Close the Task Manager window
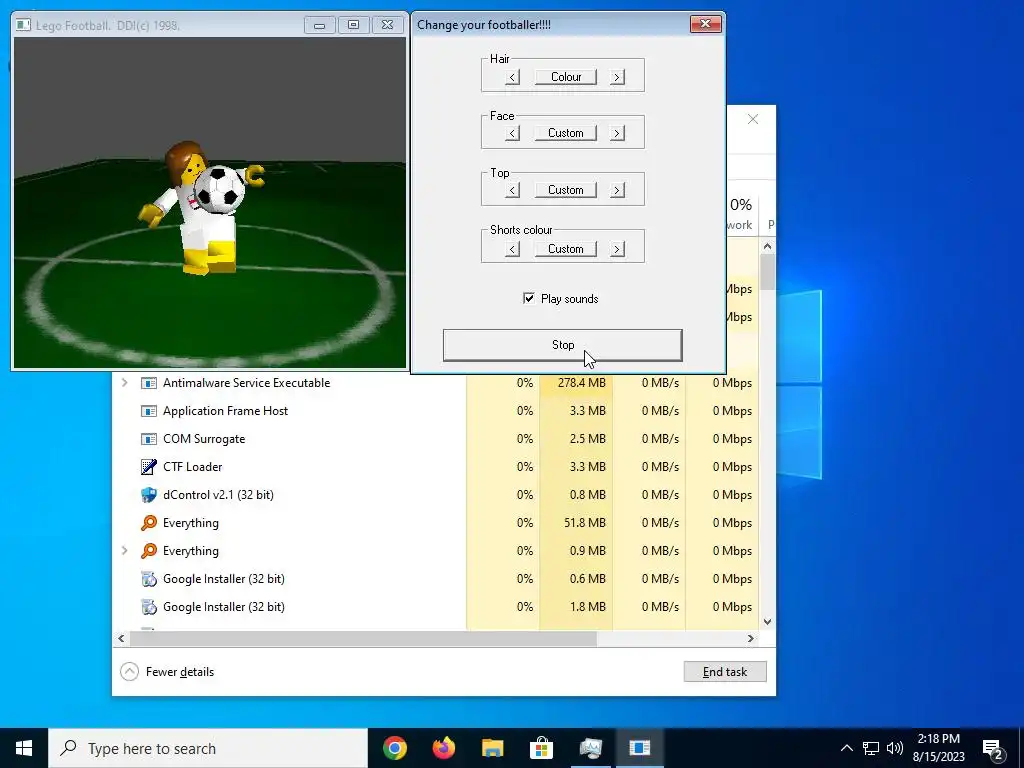 pos(753,119)
